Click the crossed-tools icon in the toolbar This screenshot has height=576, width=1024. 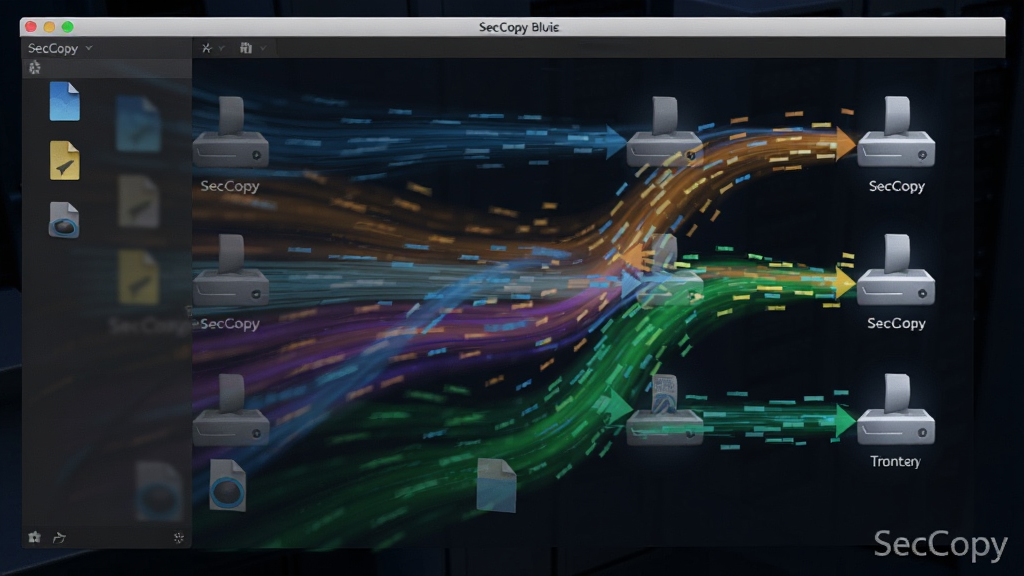[206, 48]
